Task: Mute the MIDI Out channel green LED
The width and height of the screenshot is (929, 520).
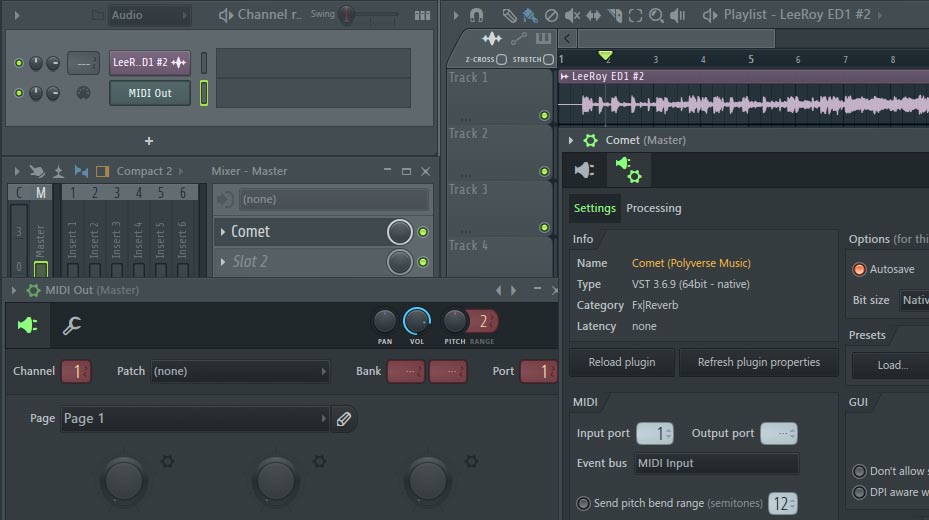Action: tap(19, 93)
